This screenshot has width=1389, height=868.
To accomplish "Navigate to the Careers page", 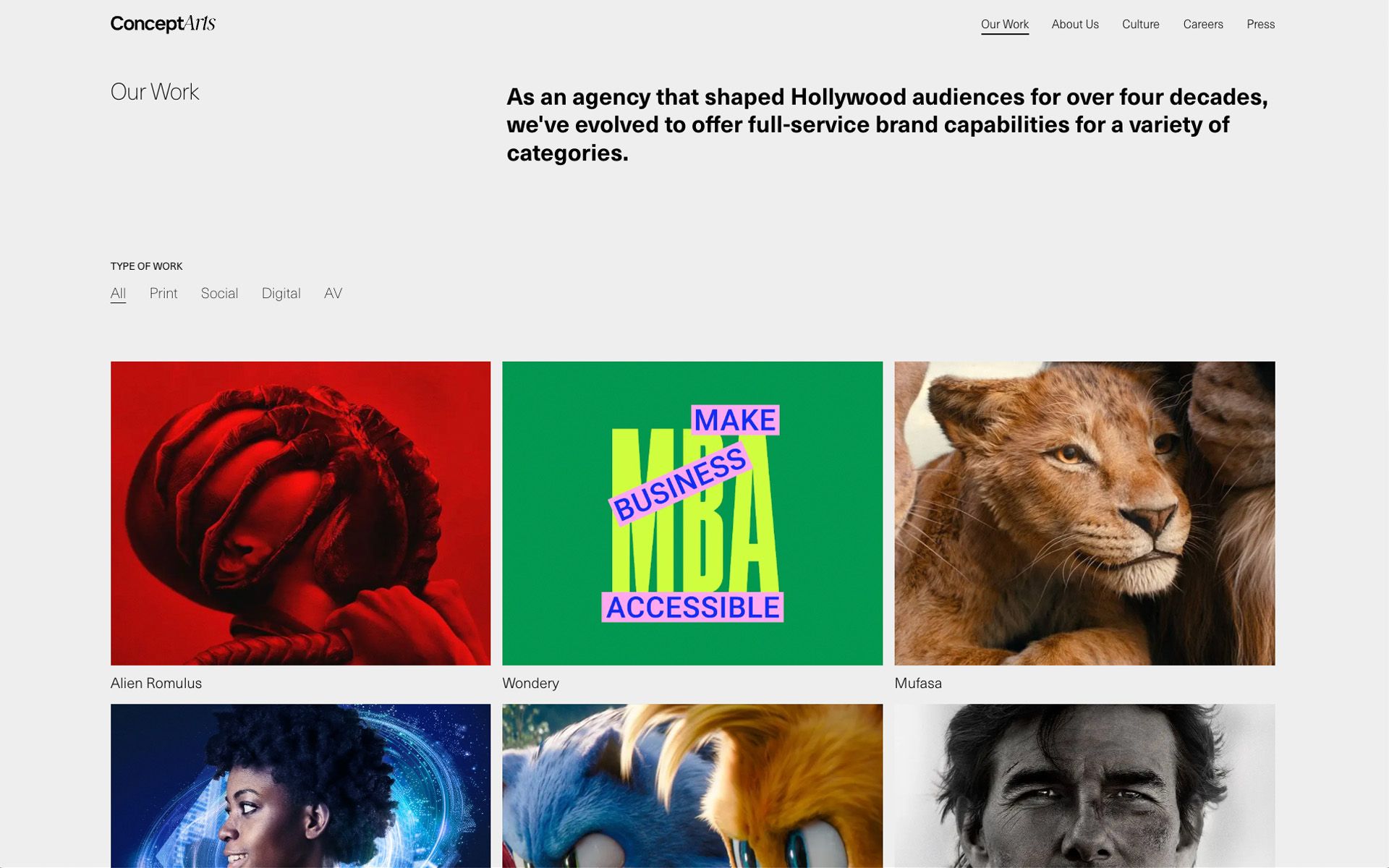I will tap(1202, 25).
